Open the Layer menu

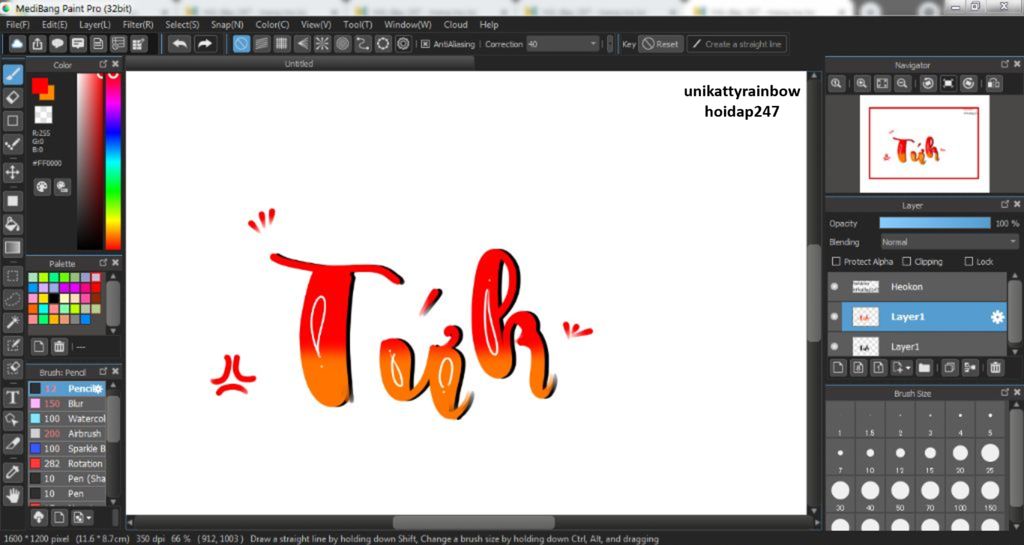click(x=95, y=25)
